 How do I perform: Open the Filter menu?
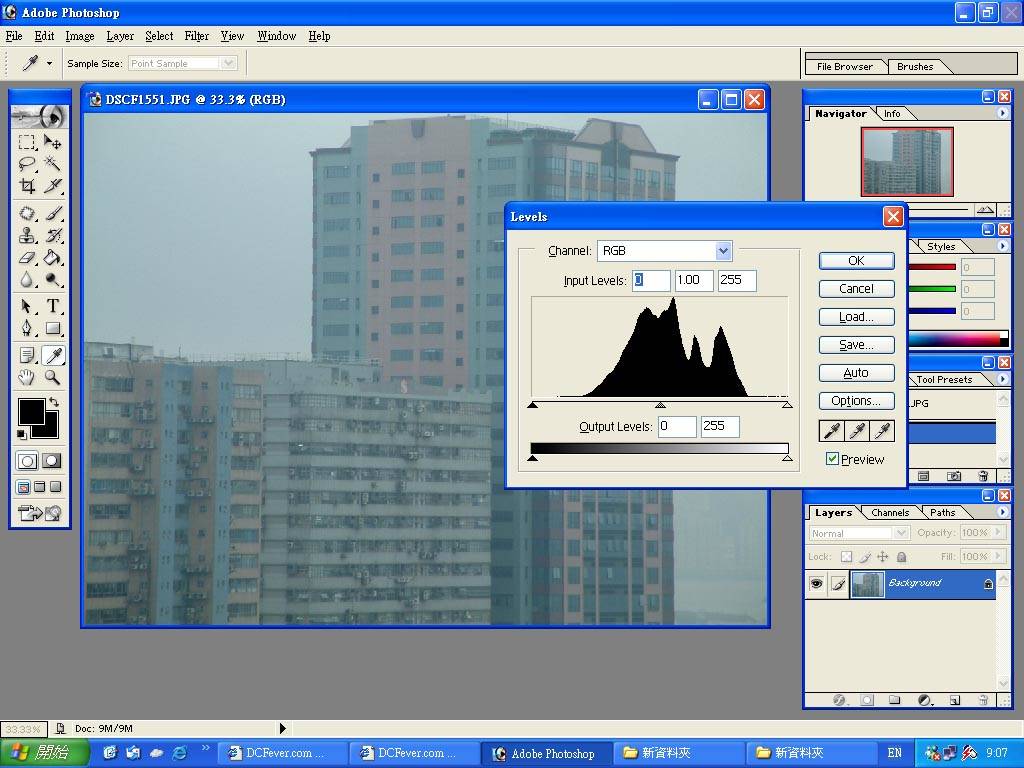click(197, 36)
